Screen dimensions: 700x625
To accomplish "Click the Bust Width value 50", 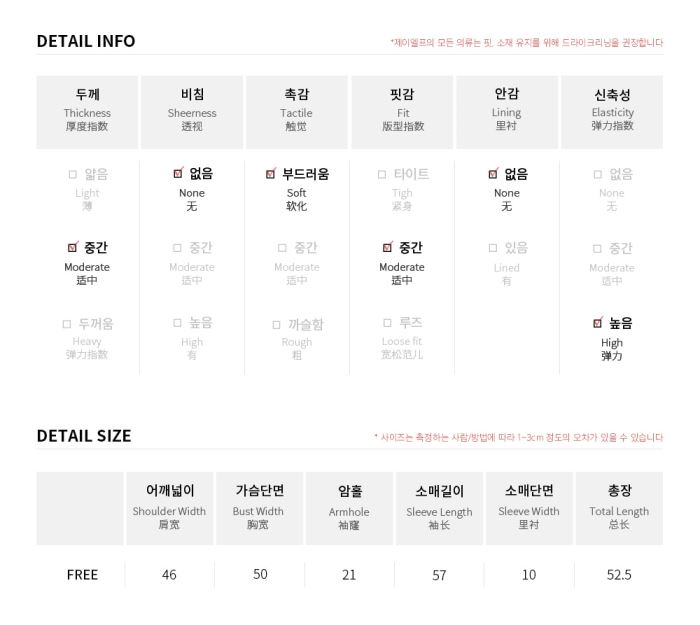I will click(260, 574).
